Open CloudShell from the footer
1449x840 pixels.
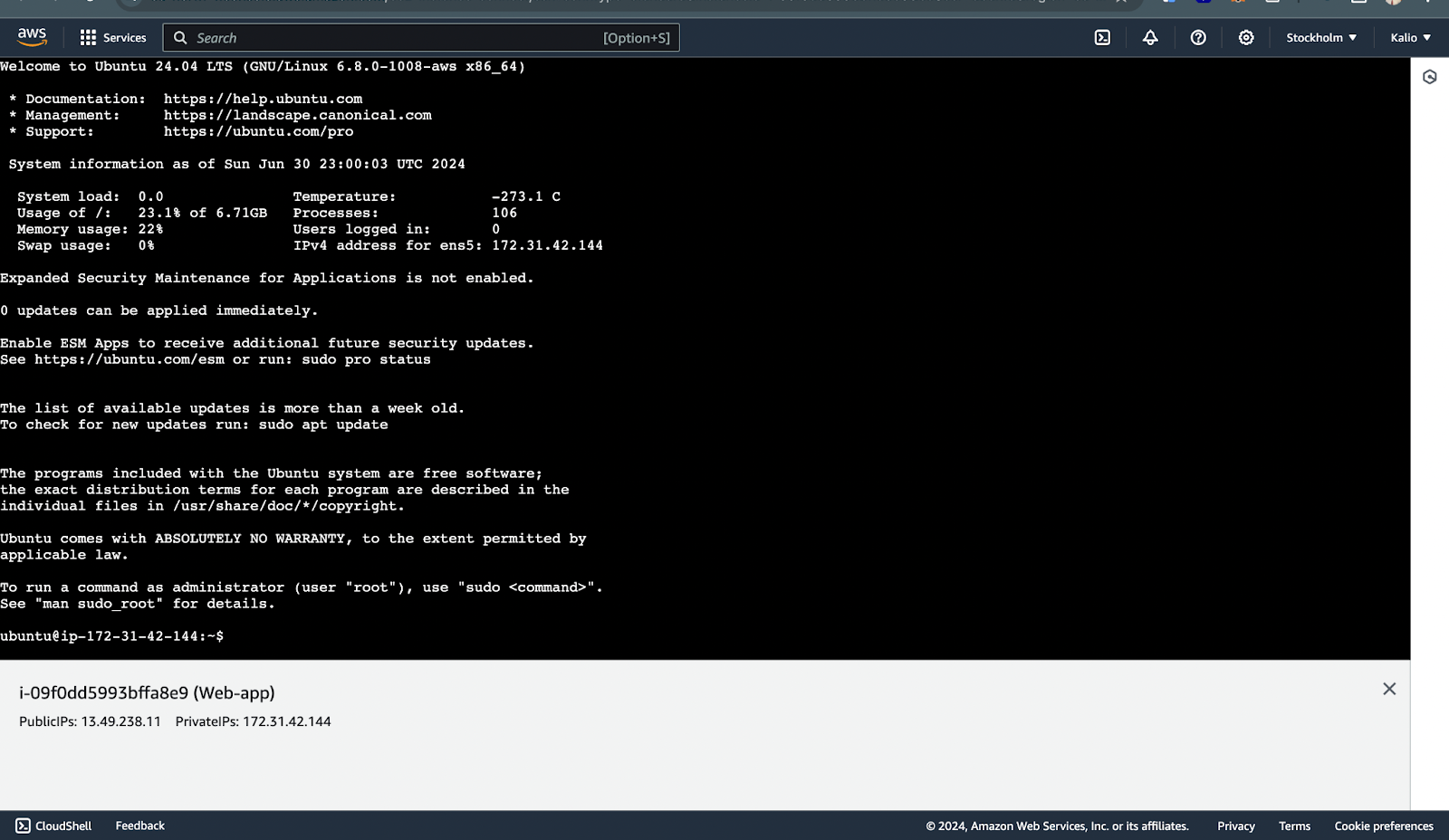coord(53,826)
